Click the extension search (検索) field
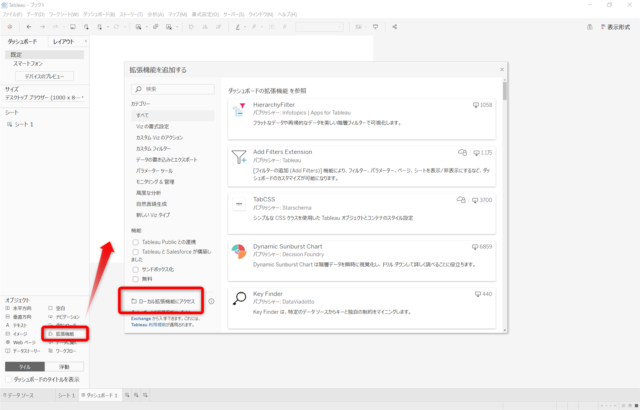 coord(173,89)
